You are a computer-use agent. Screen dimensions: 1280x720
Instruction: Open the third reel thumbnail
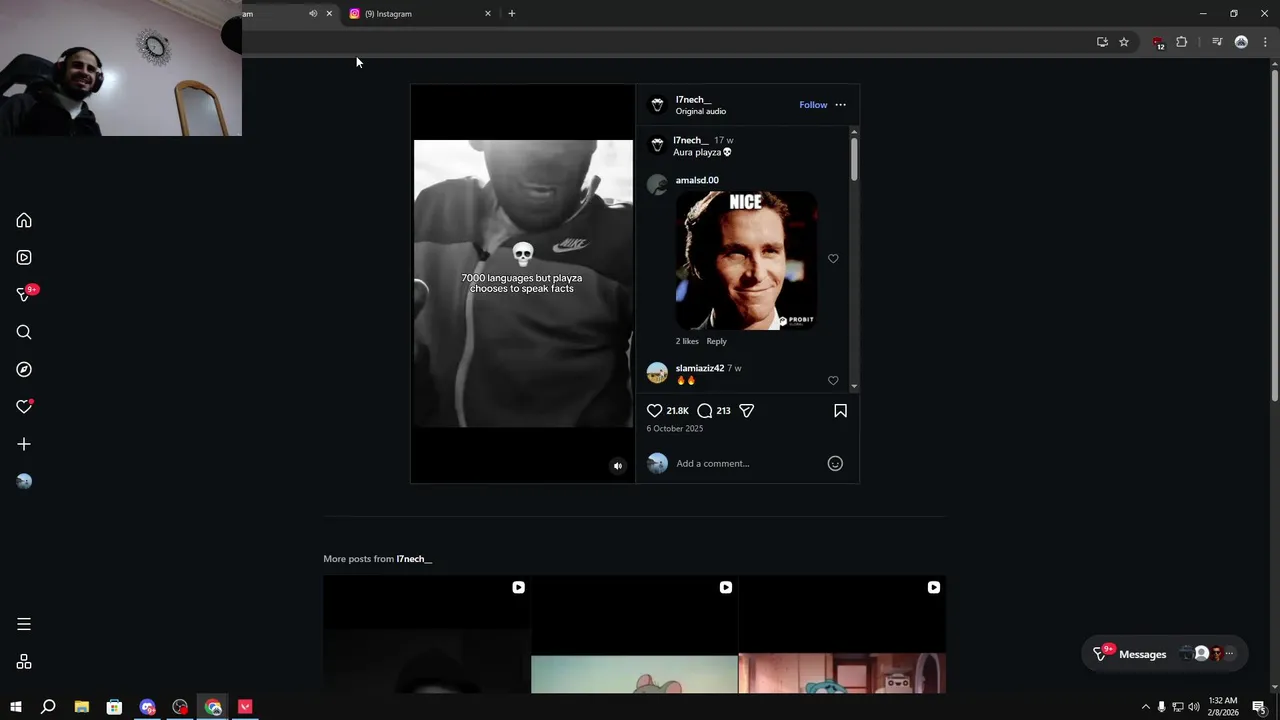click(842, 634)
